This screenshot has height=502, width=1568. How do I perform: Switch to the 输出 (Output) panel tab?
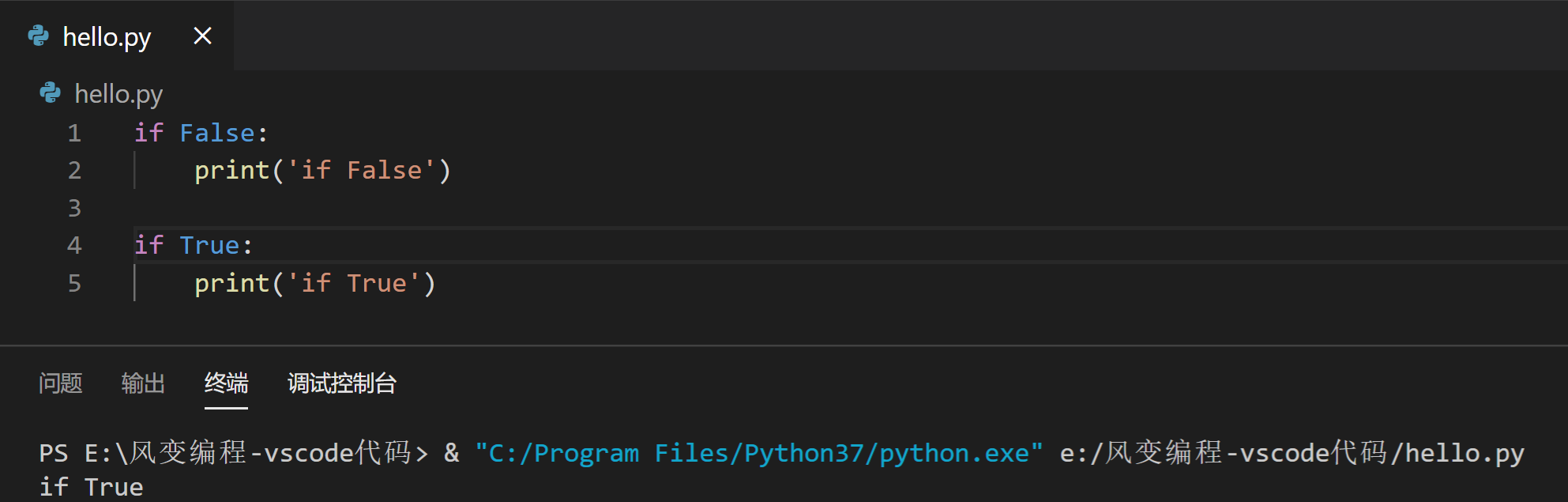click(143, 383)
